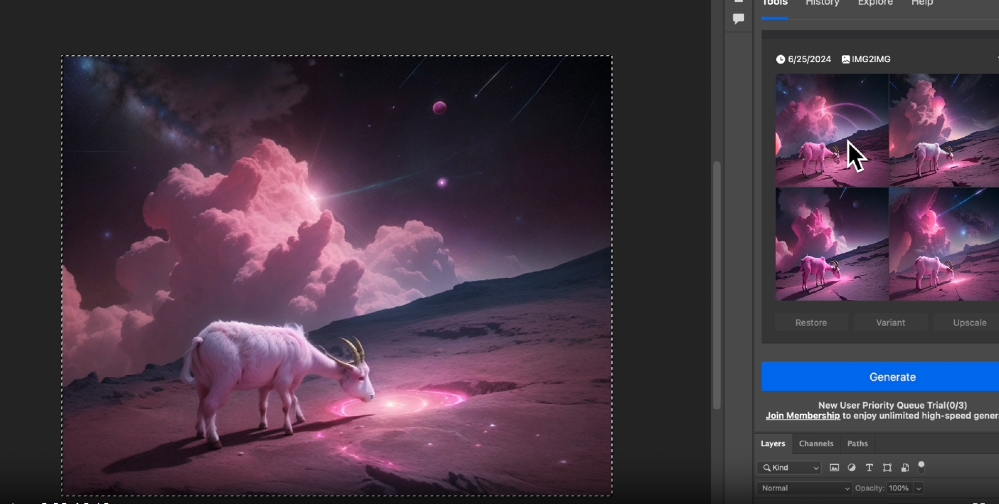Open the comments speech bubble panel icon
The width and height of the screenshot is (999, 504).
(739, 19)
